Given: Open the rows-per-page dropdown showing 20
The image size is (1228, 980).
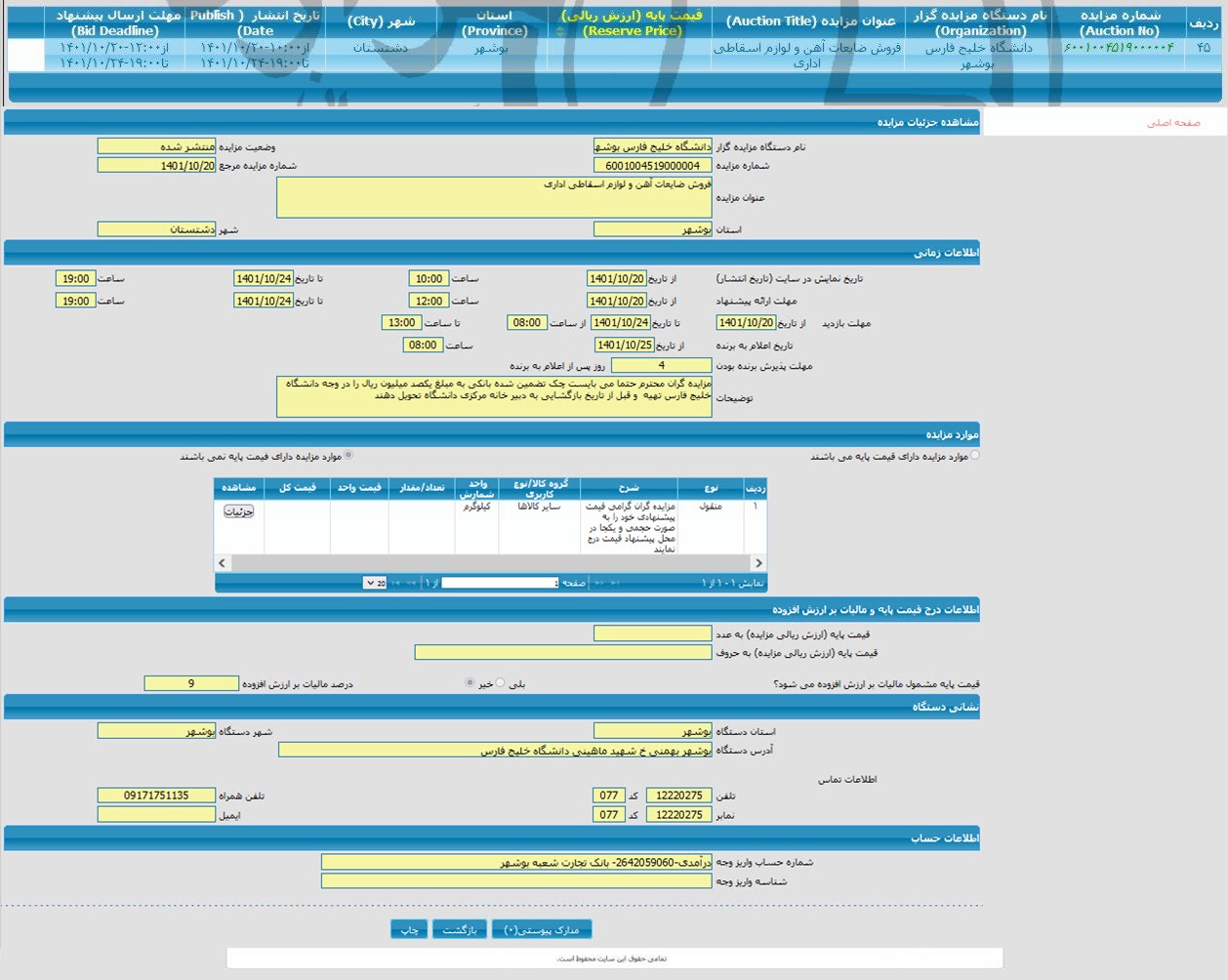Looking at the screenshot, I should [375, 583].
